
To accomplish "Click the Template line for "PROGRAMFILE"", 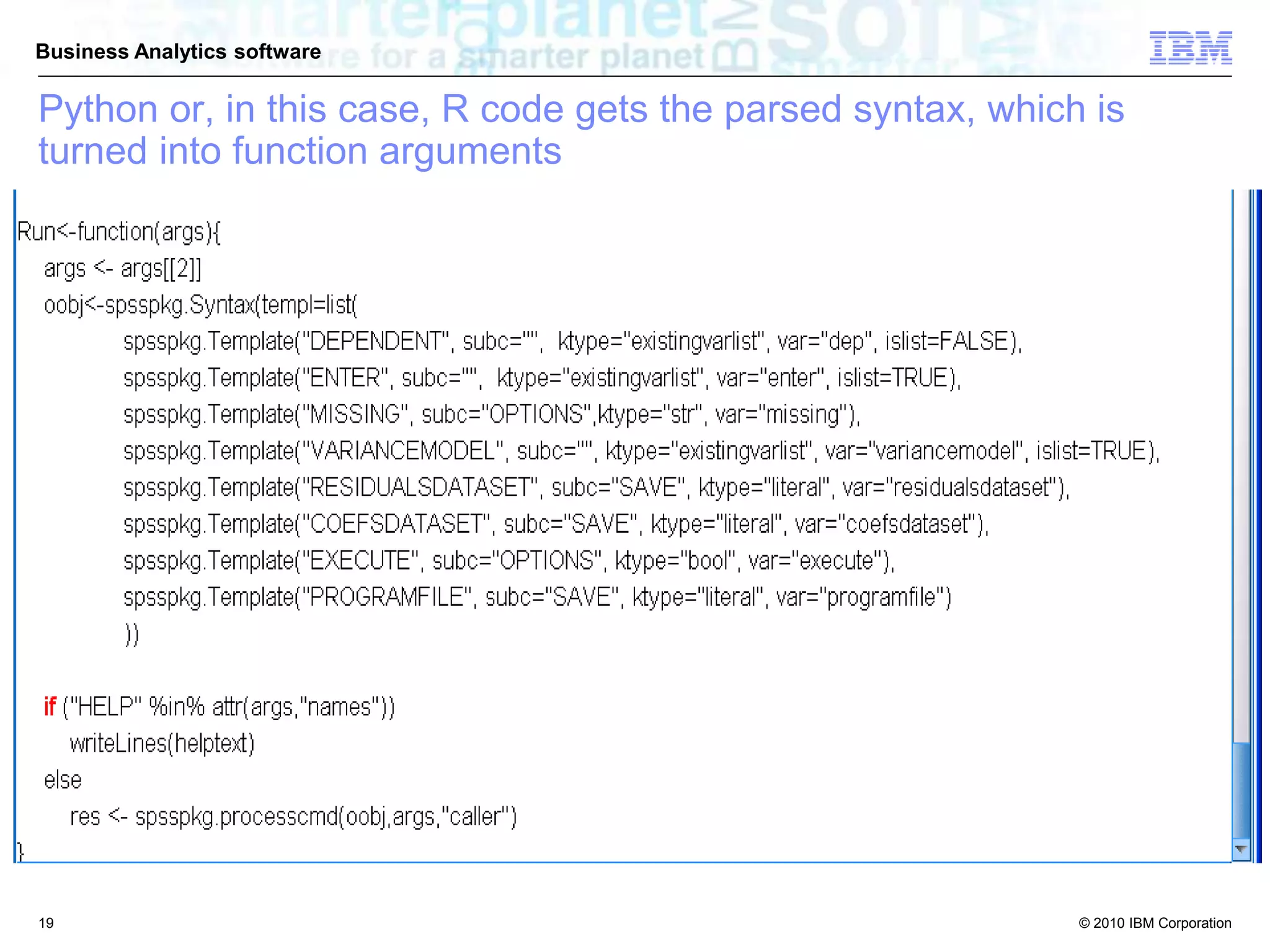I will click(537, 598).
